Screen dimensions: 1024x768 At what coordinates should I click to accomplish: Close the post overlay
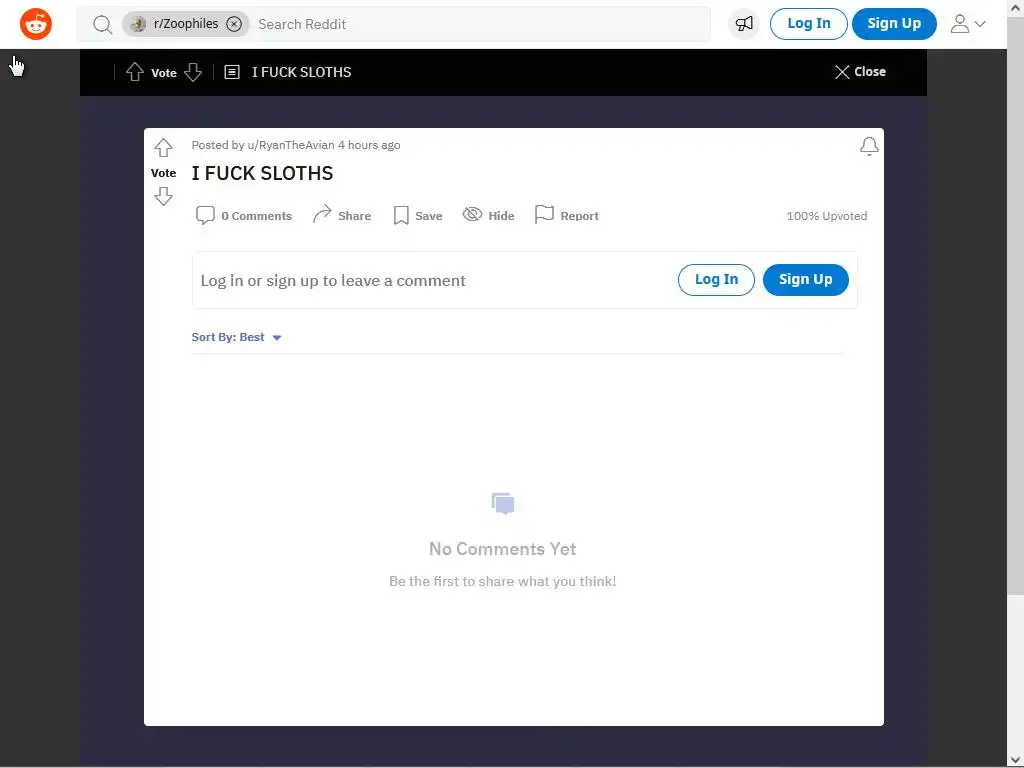(860, 72)
